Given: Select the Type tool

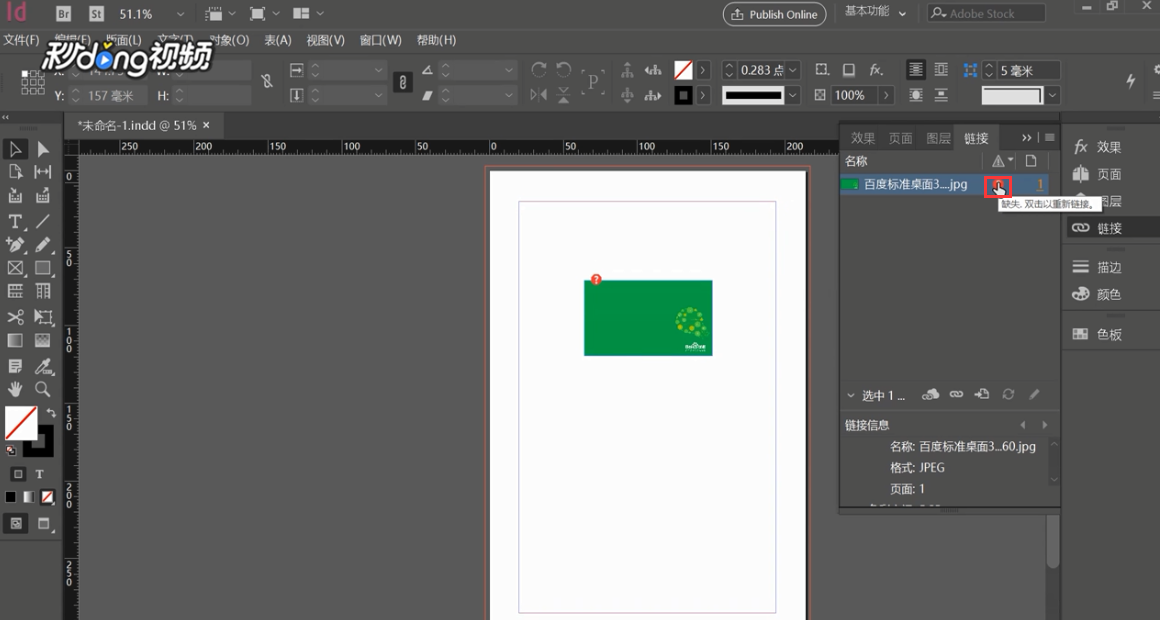Looking at the screenshot, I should tap(15, 221).
